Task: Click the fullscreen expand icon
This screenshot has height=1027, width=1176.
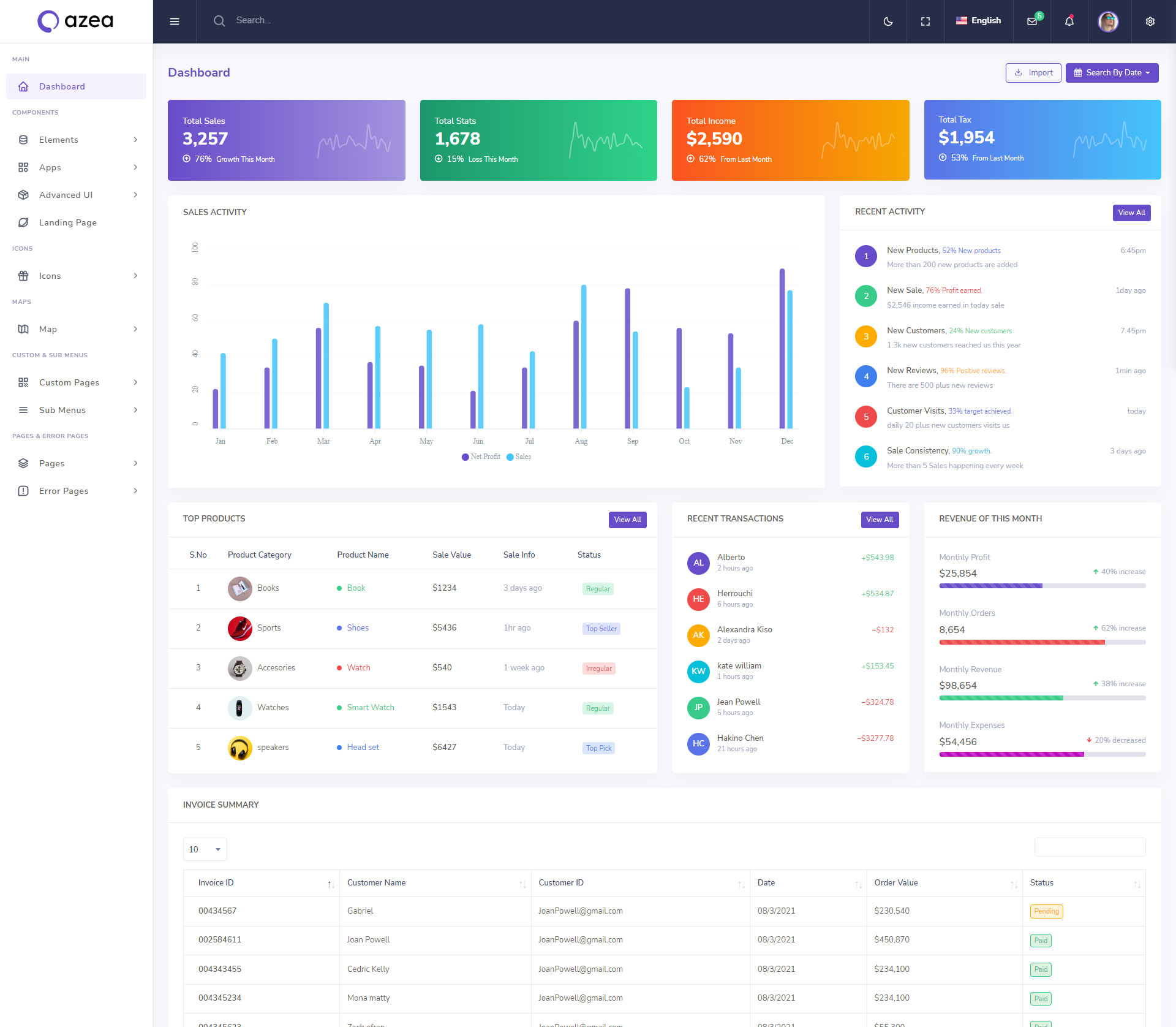Action: [x=925, y=21]
